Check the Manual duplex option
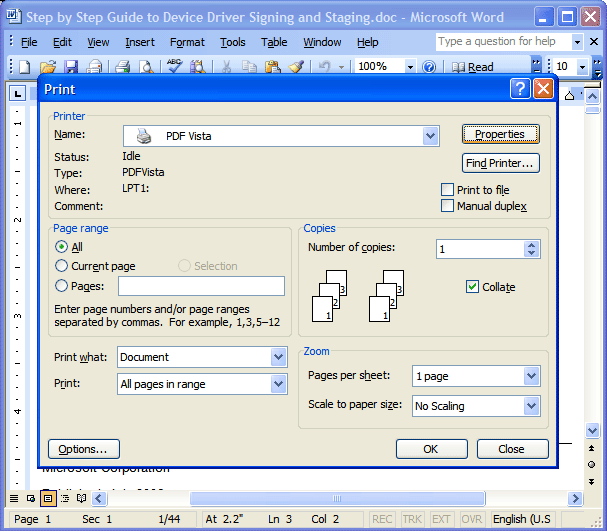 [x=448, y=206]
